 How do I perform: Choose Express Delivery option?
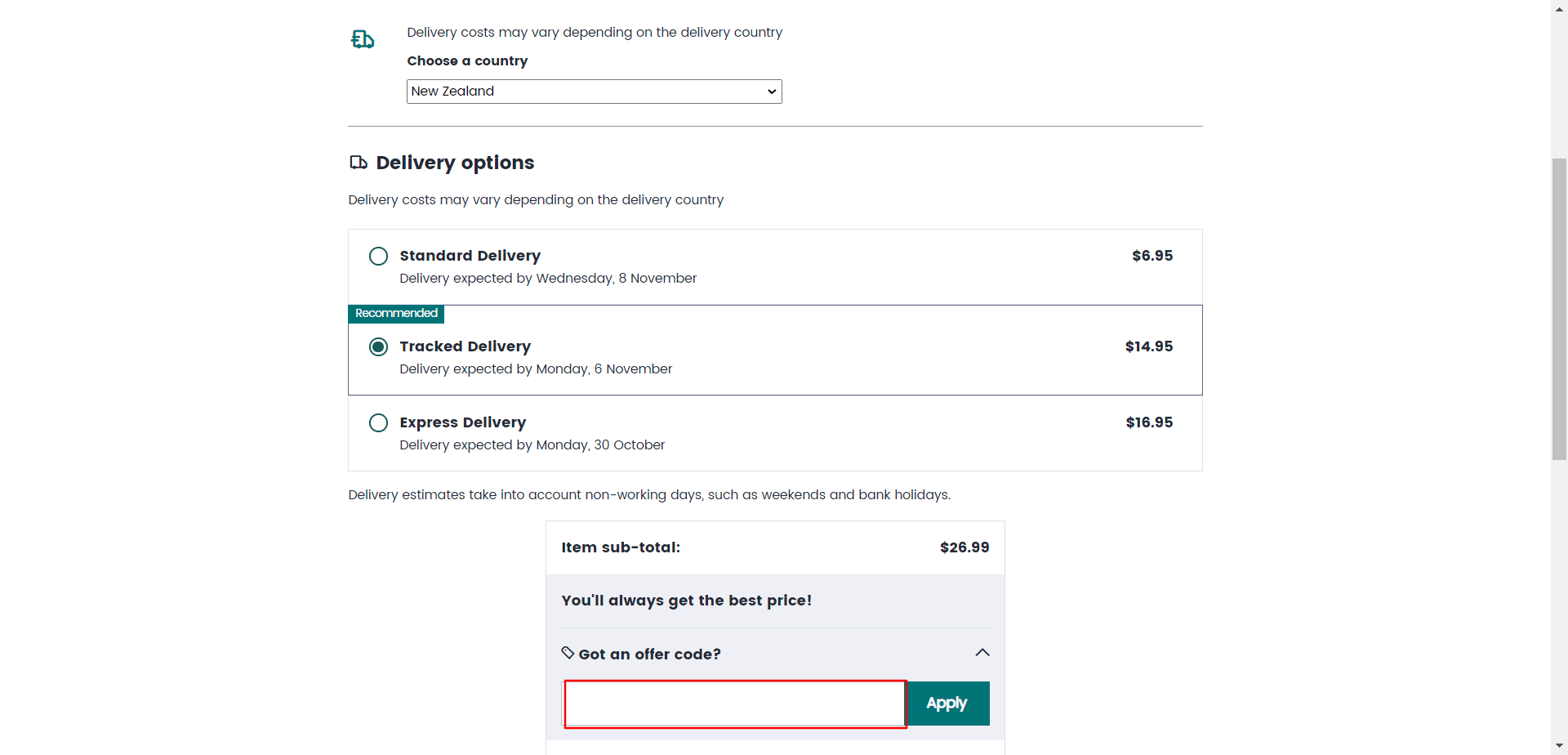point(377,422)
